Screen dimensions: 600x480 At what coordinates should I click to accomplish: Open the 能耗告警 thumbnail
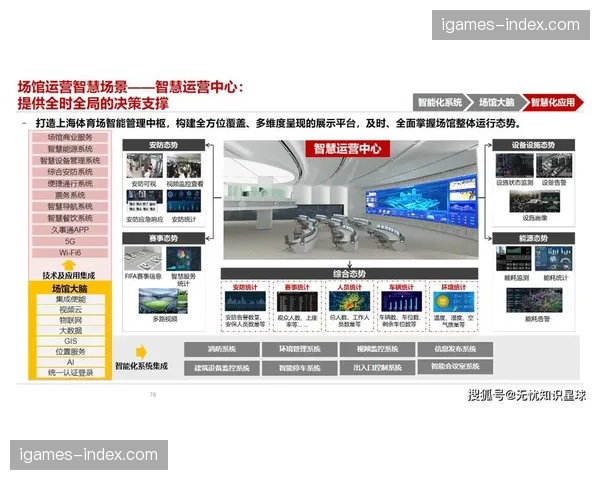coord(535,300)
